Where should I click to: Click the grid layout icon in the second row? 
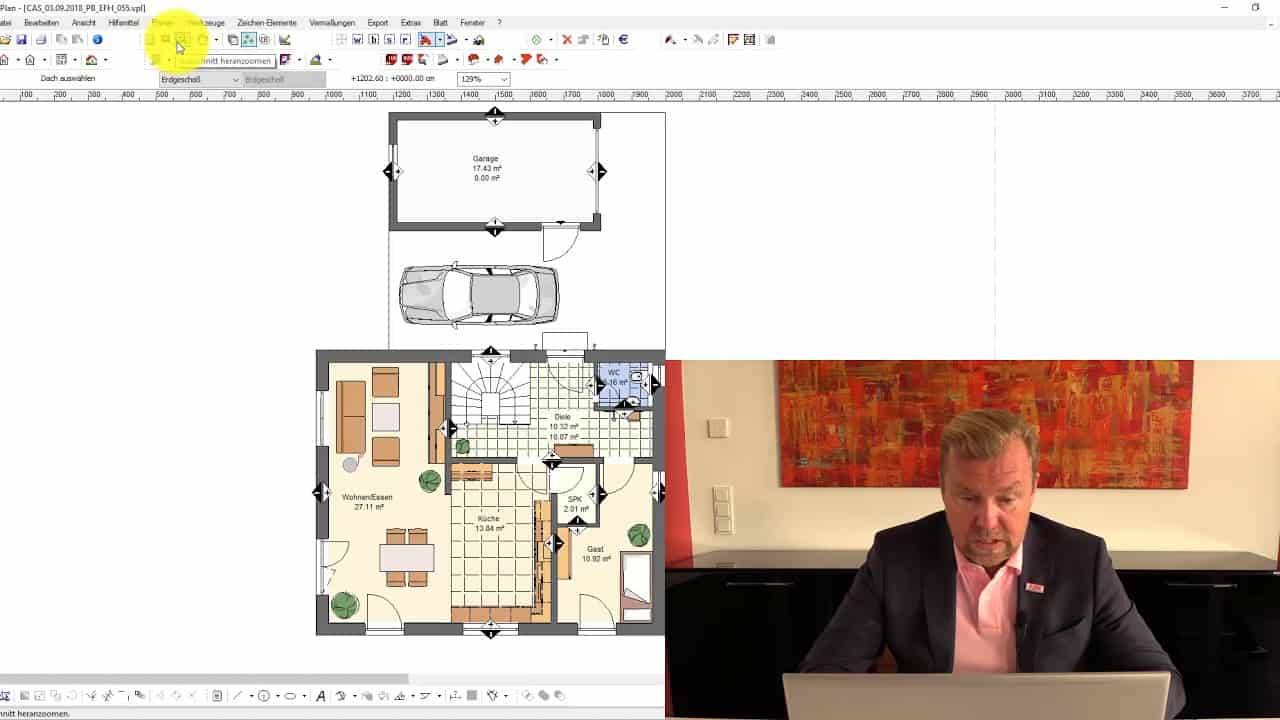pyautogui.click(x=61, y=60)
